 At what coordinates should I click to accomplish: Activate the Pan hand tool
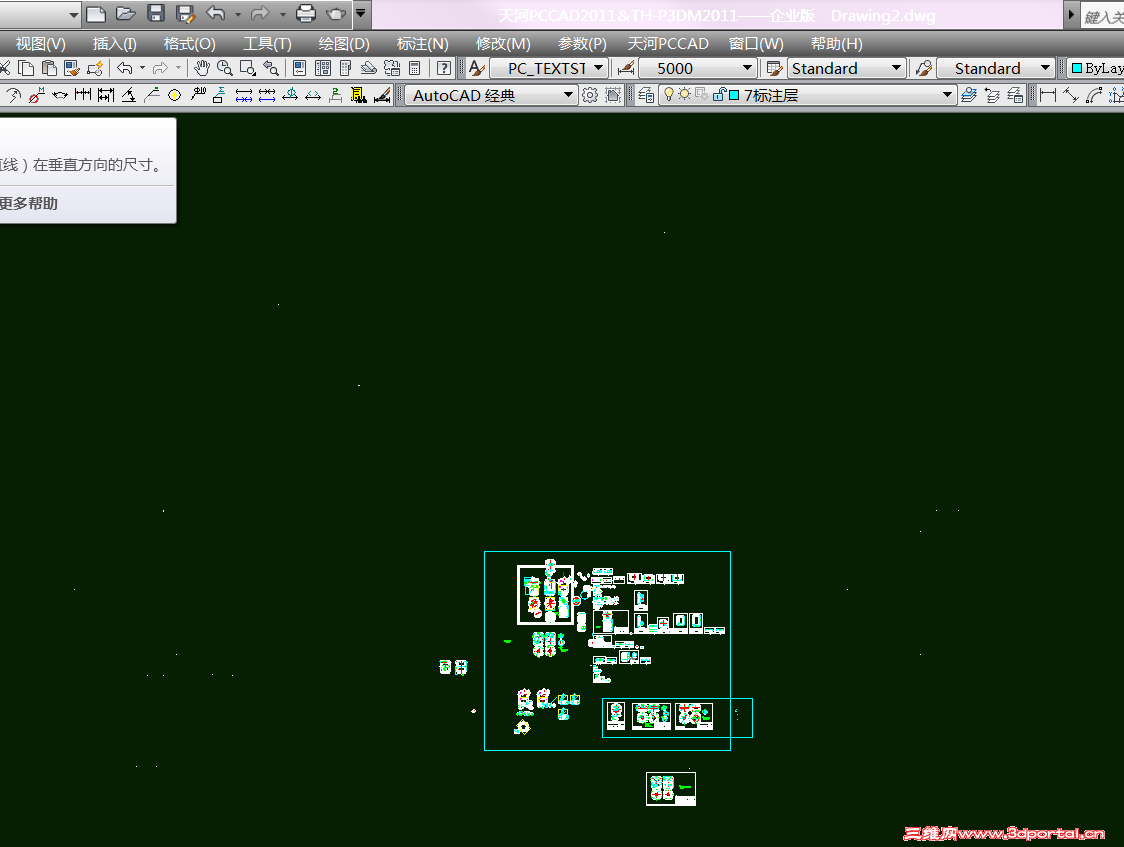(202, 68)
